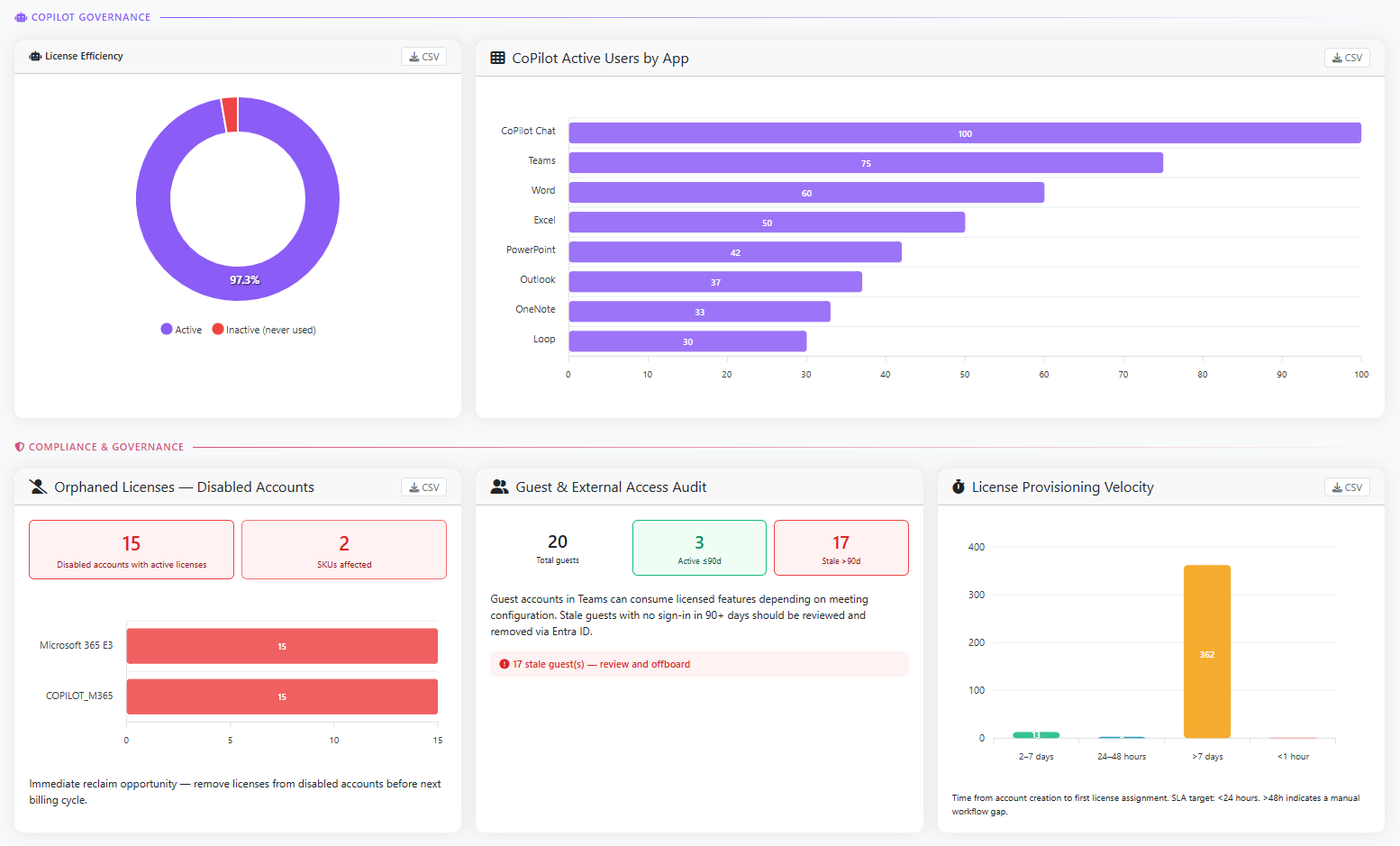Click the table icon beside CoPilot Active Users
The width and height of the screenshot is (1400, 846).
[x=497, y=58]
